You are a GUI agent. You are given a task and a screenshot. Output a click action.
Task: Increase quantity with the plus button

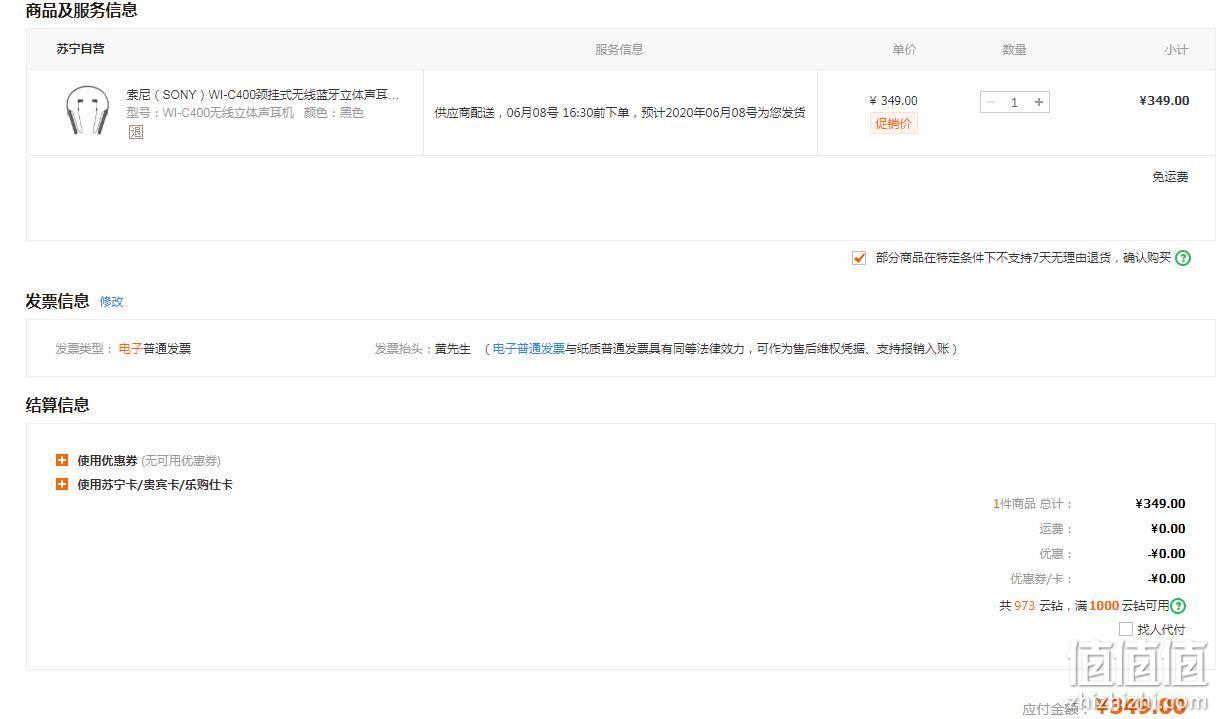(1039, 102)
